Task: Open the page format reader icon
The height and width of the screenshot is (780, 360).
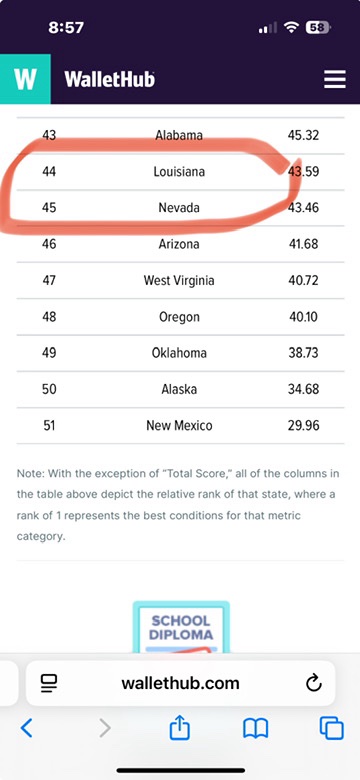Action: [49, 683]
